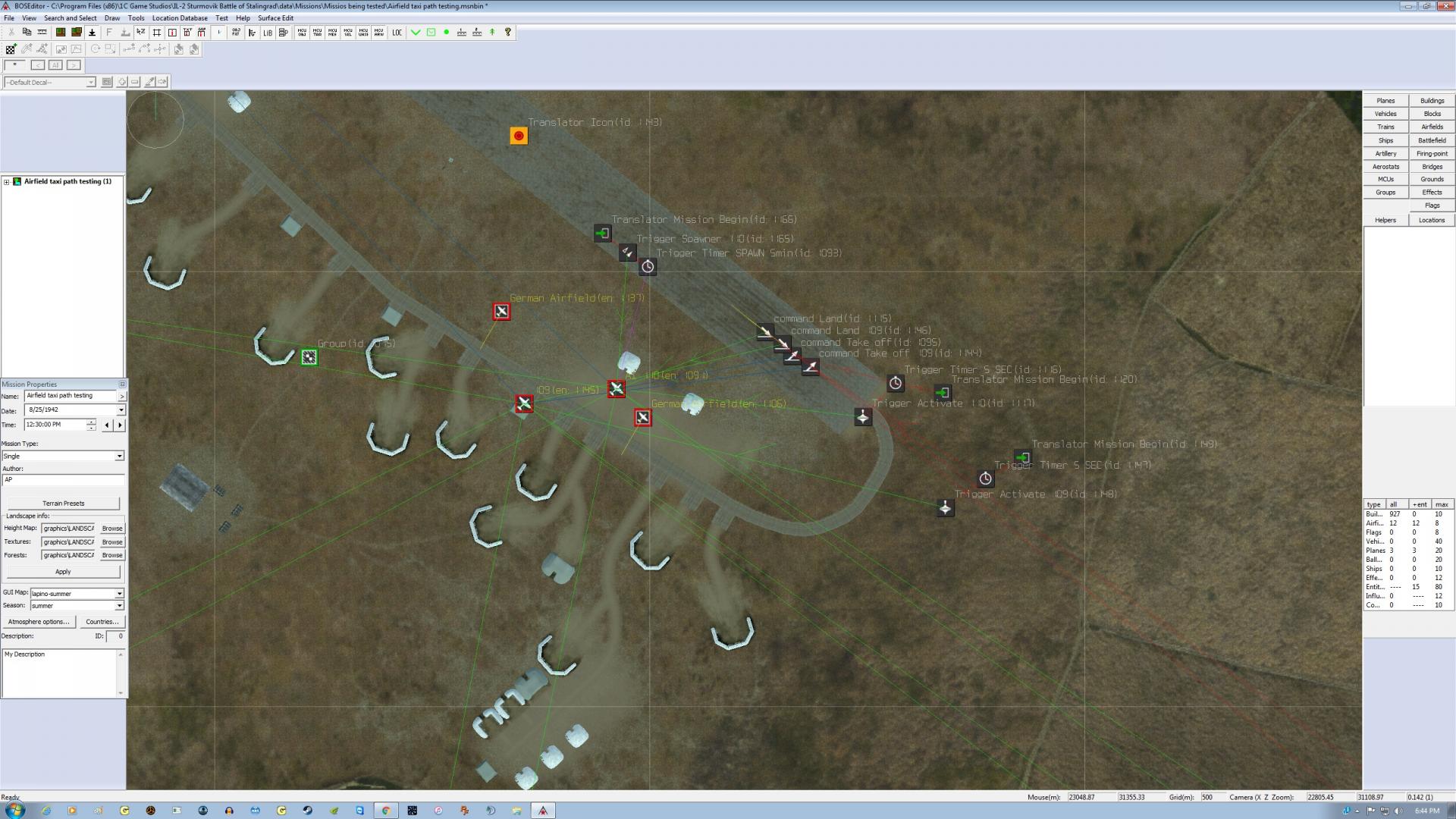Click the hash grid toolbar icon
The width and height of the screenshot is (1456, 819).
[x=157, y=33]
